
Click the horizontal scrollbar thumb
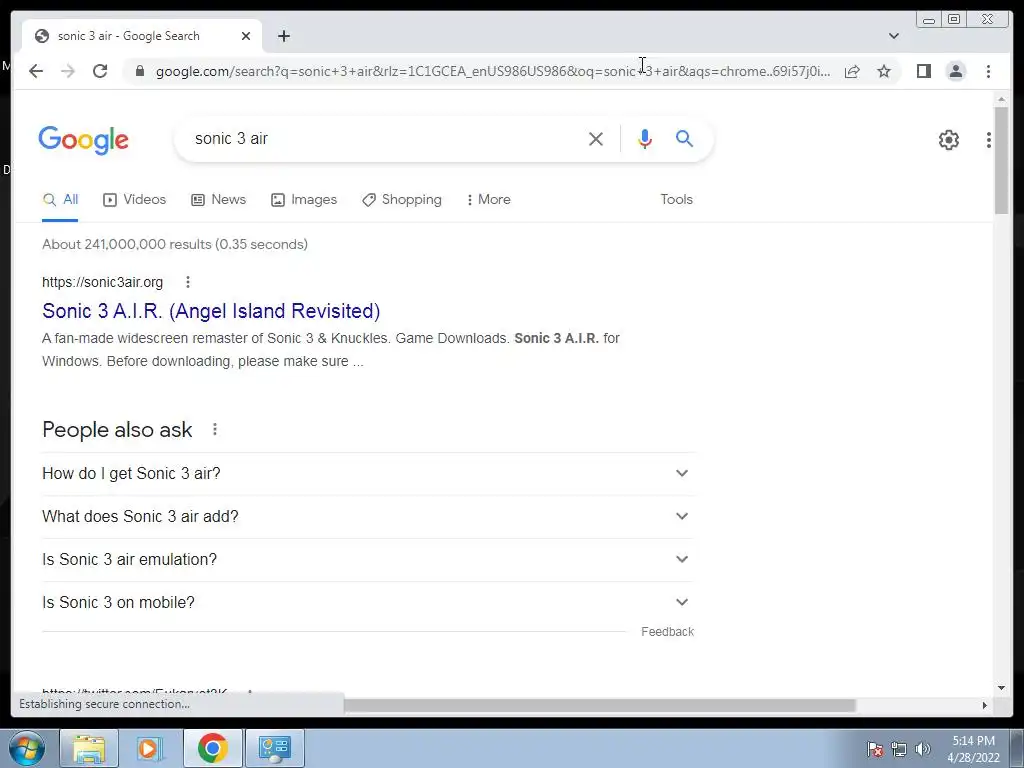tap(600, 705)
